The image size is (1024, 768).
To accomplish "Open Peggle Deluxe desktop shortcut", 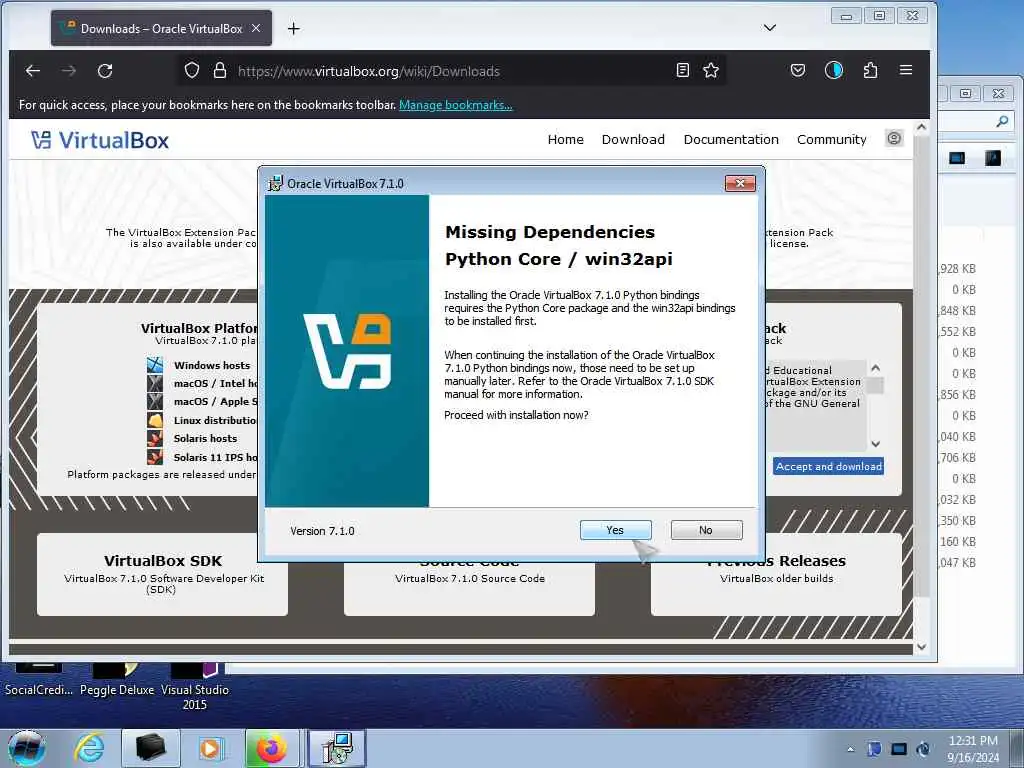I will pyautogui.click(x=117, y=681).
